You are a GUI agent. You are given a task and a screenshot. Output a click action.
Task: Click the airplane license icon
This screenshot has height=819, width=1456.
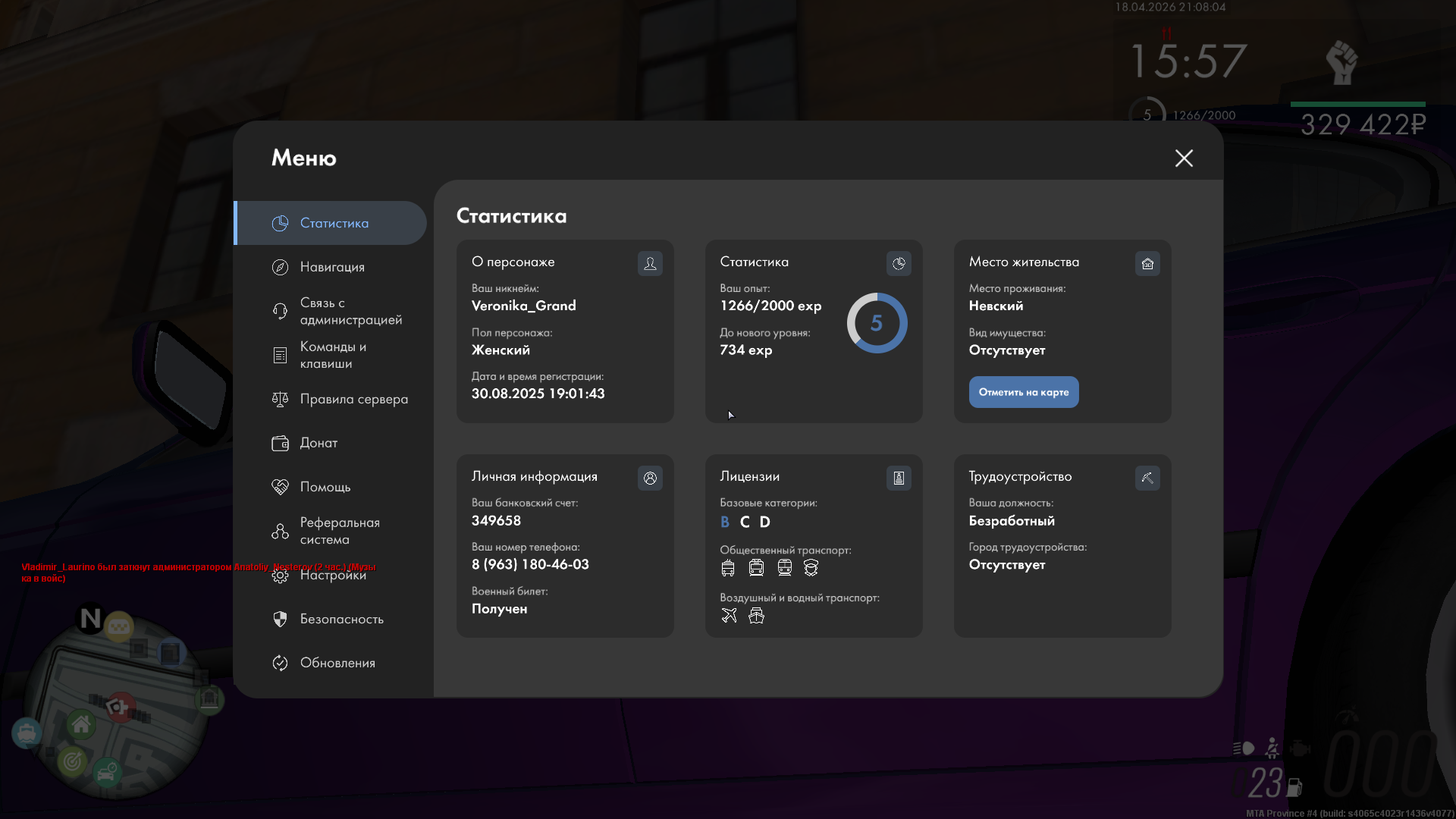[x=729, y=615]
